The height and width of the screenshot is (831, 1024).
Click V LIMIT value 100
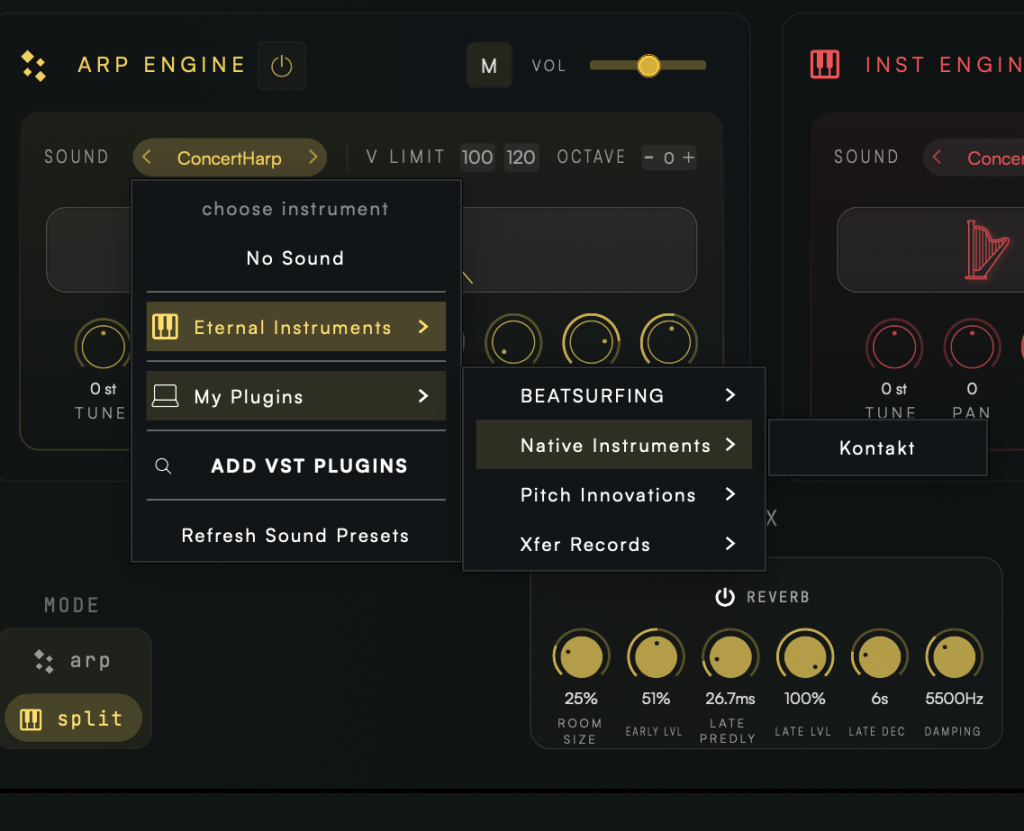click(x=477, y=157)
